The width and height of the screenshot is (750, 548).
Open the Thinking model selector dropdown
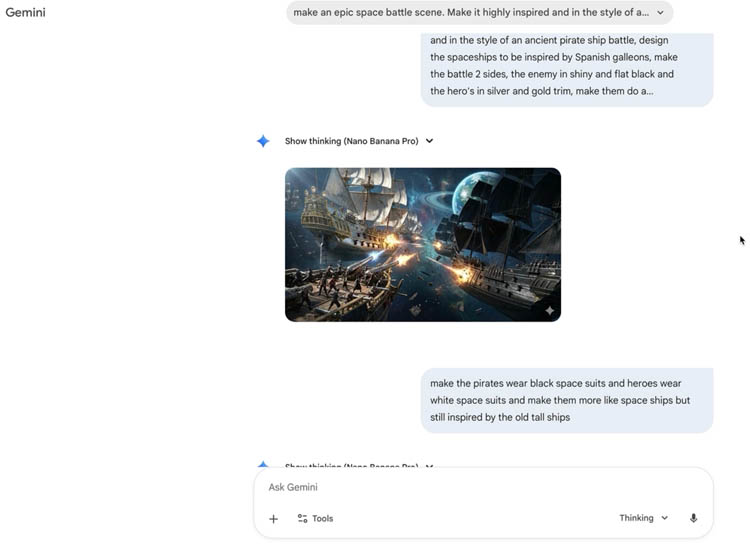pos(643,518)
